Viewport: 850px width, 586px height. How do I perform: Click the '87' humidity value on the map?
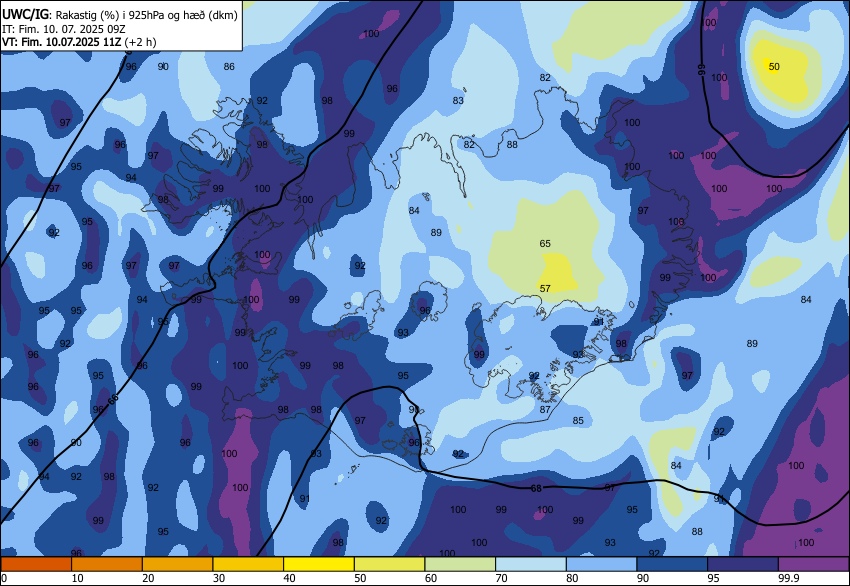point(545,410)
